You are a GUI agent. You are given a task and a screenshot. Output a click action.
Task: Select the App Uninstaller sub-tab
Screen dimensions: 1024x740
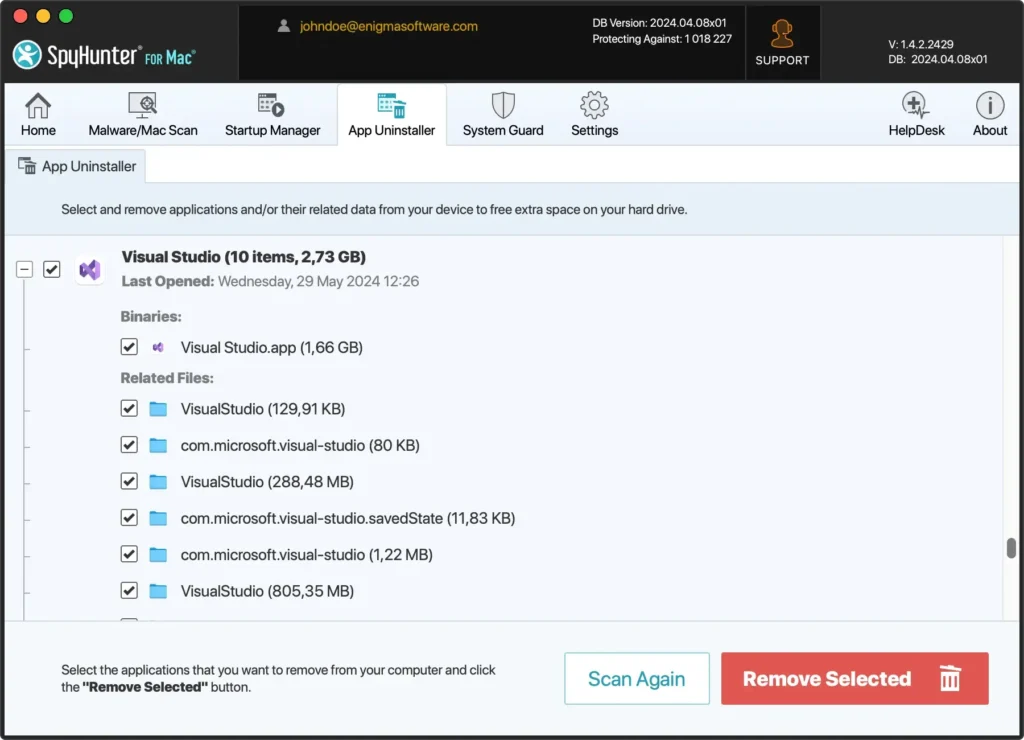click(76, 166)
